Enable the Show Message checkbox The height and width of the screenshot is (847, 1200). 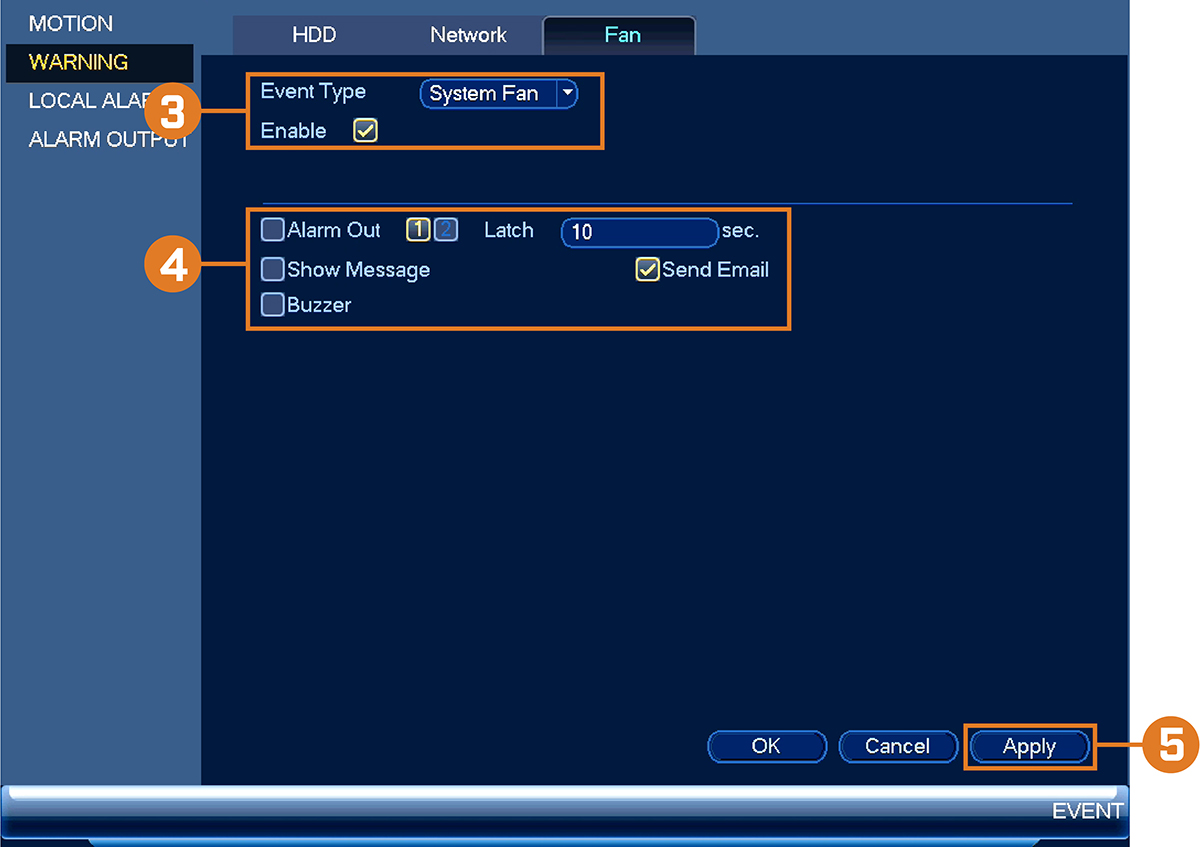pos(273,269)
